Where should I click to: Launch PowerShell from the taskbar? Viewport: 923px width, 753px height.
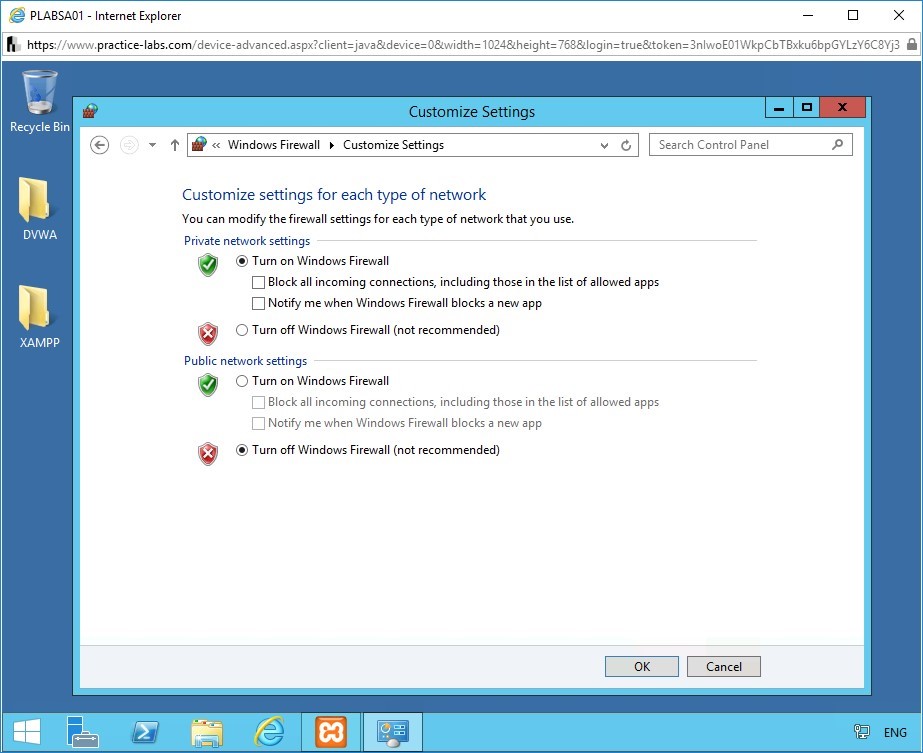(x=145, y=732)
